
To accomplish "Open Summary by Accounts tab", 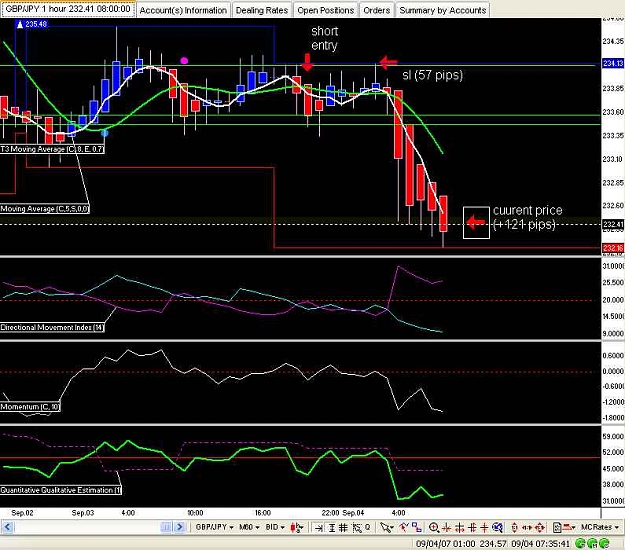I will pos(443,10).
